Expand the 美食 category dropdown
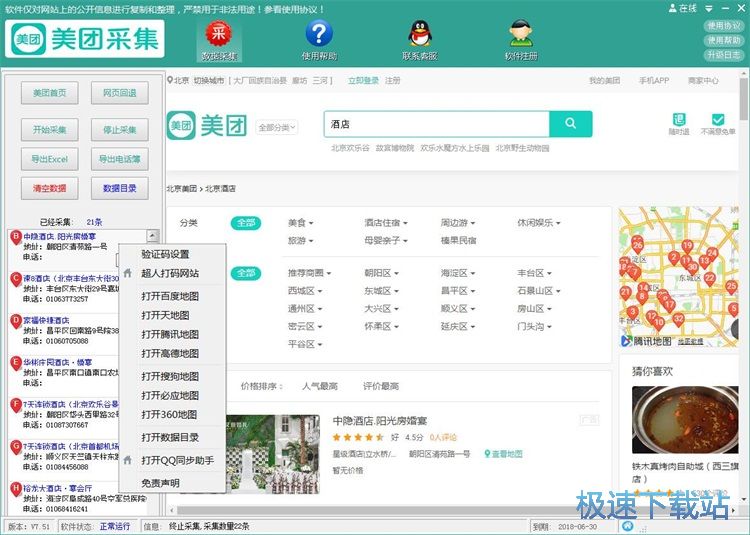 [300, 223]
